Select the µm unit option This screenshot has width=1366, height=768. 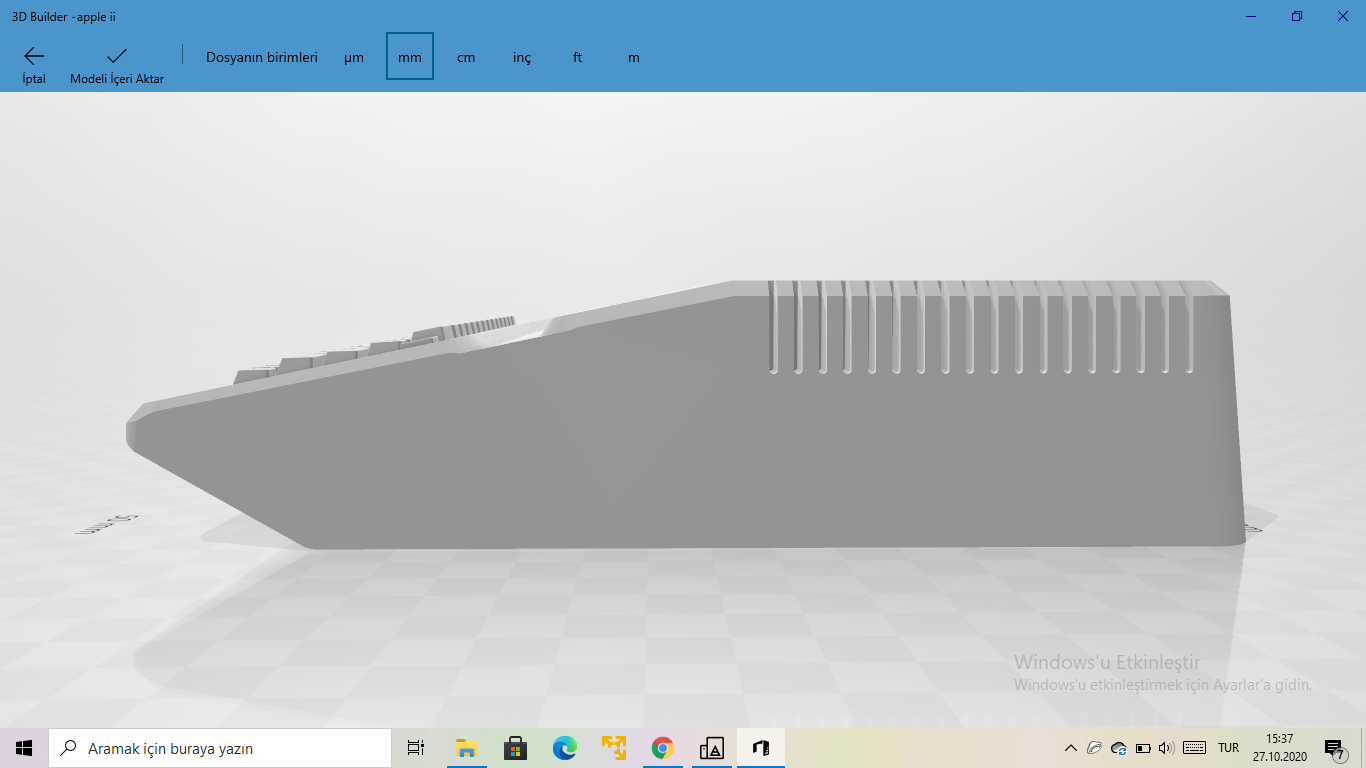[354, 57]
